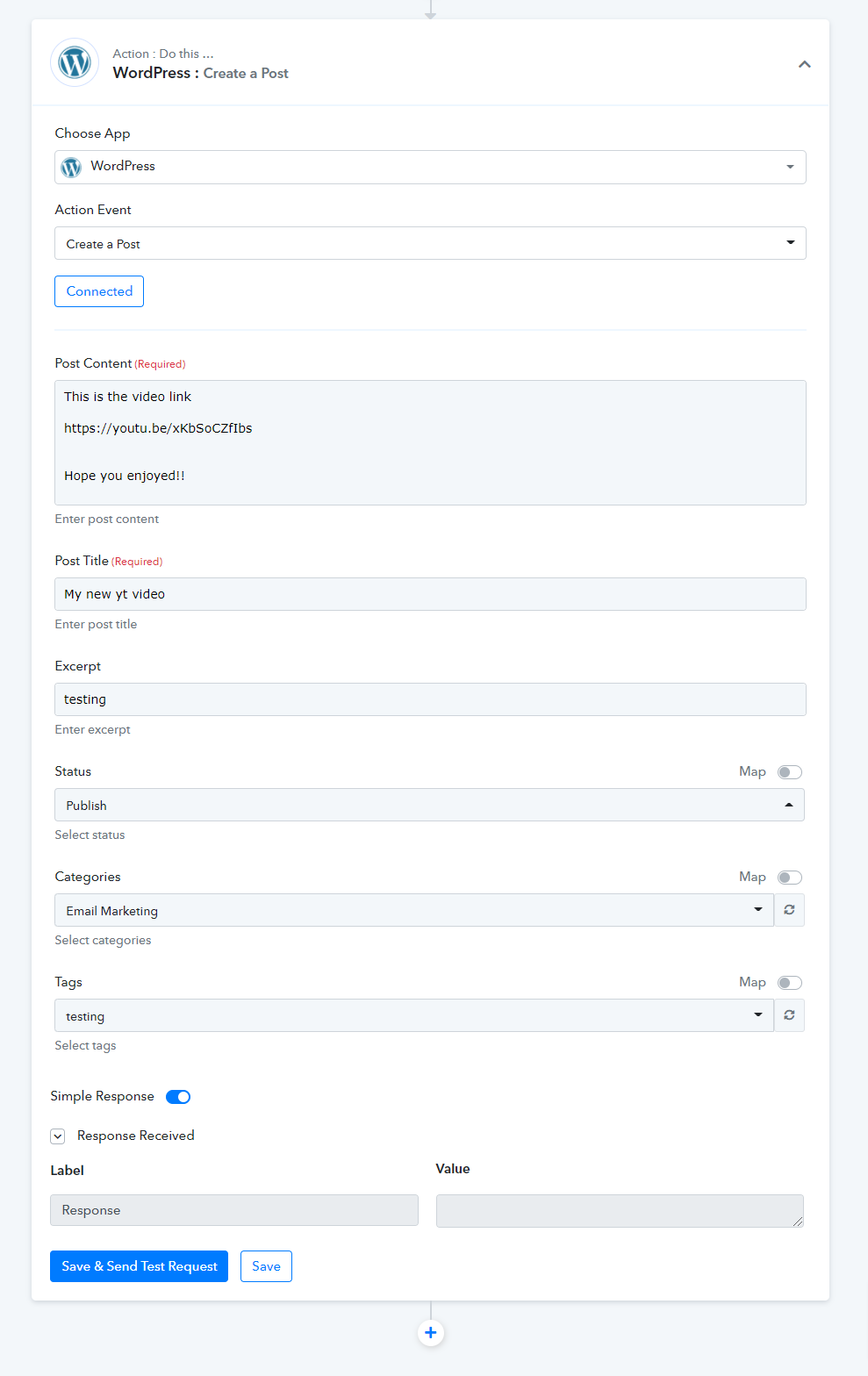This screenshot has height=1376, width=868.
Task: Open the Choose App dropdown
Action: (430, 167)
